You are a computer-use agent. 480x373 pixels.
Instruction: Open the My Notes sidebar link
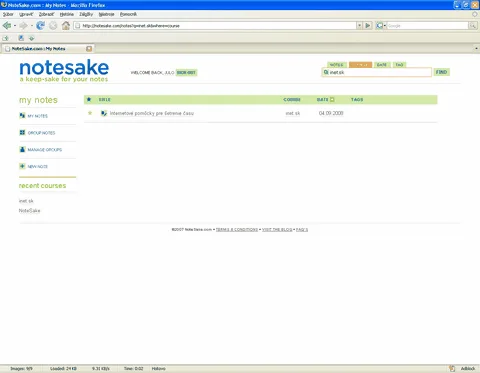coord(37,116)
